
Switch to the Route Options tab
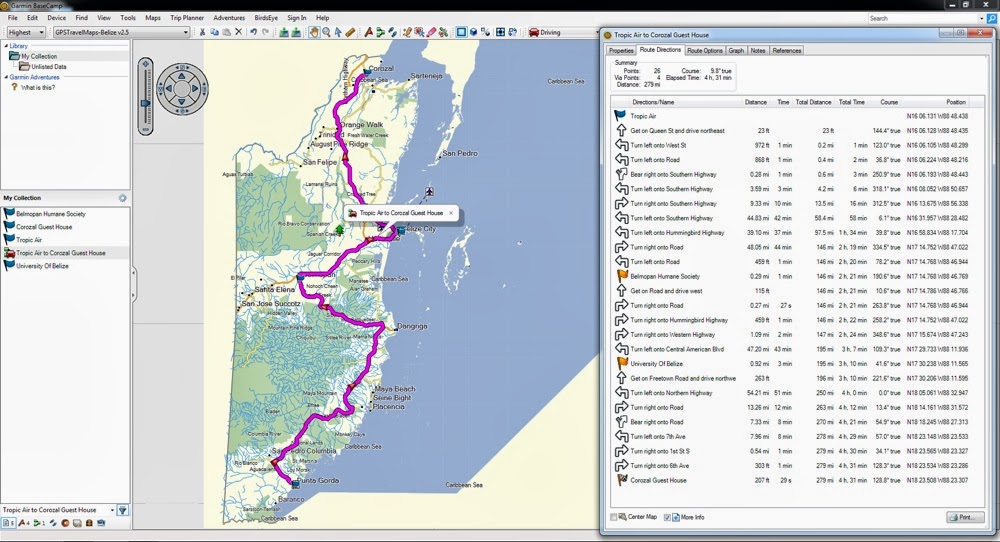pos(704,50)
